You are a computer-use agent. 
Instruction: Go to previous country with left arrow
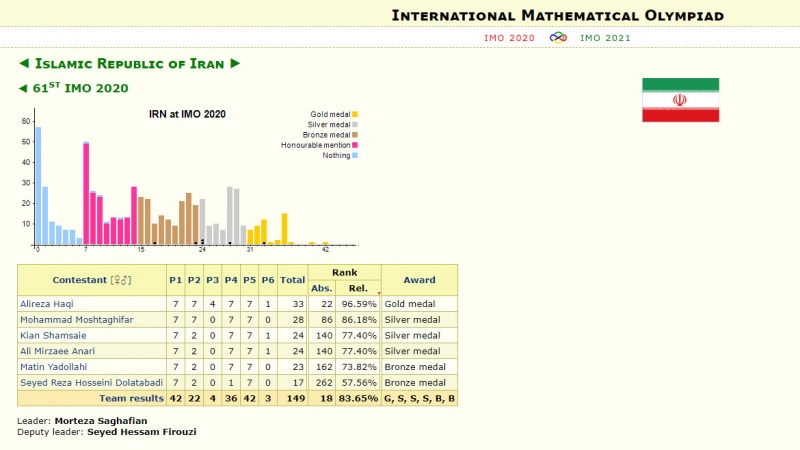[x=24, y=63]
